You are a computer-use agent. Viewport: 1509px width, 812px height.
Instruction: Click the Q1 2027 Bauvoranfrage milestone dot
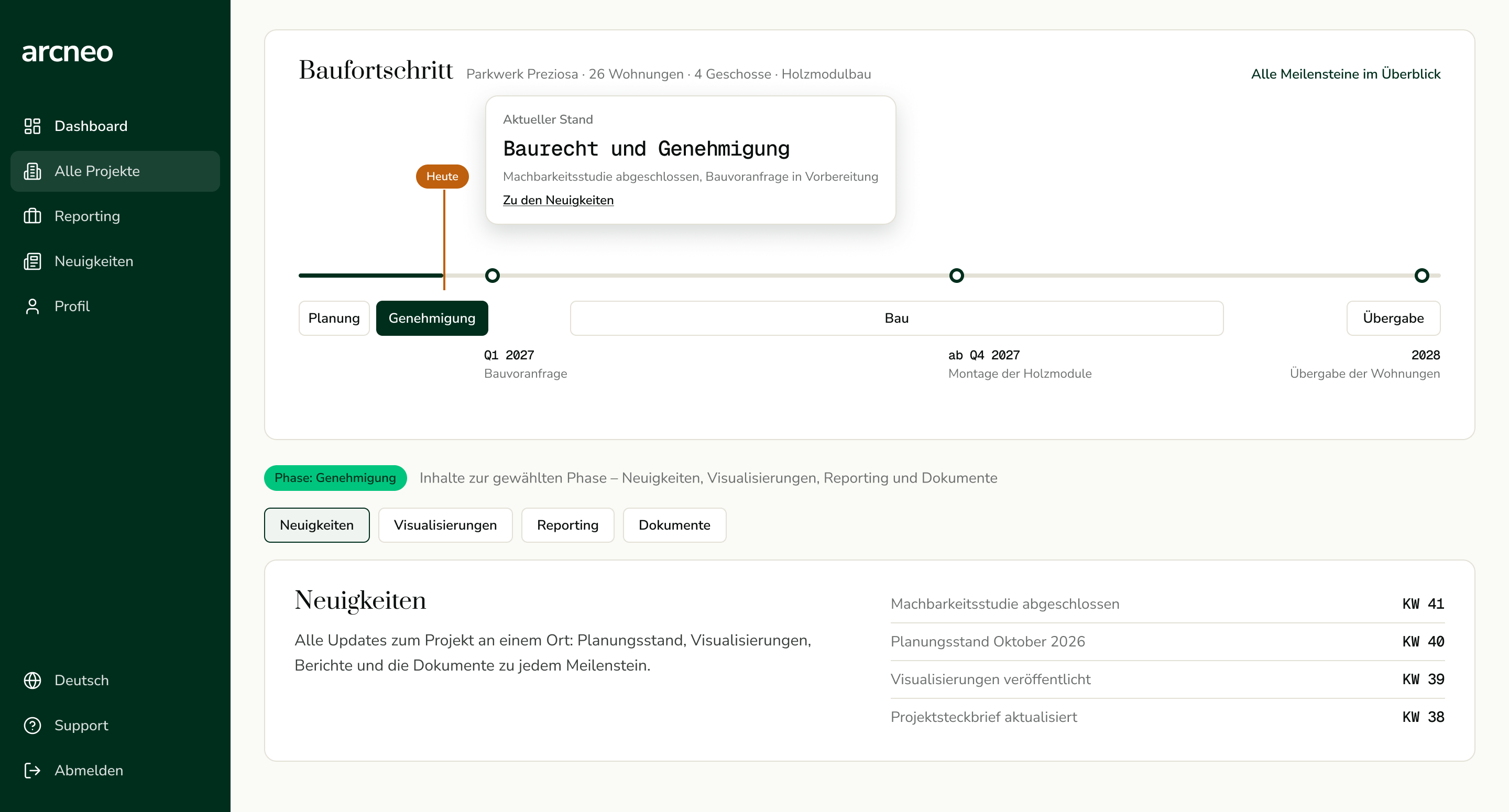click(493, 276)
